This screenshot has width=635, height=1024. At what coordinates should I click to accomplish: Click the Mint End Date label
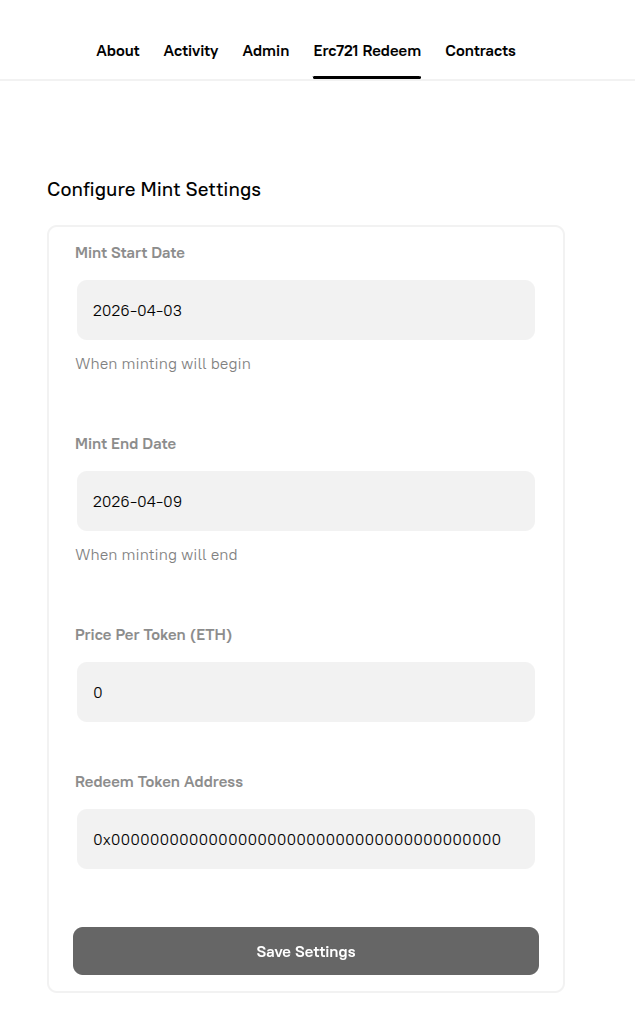(125, 444)
